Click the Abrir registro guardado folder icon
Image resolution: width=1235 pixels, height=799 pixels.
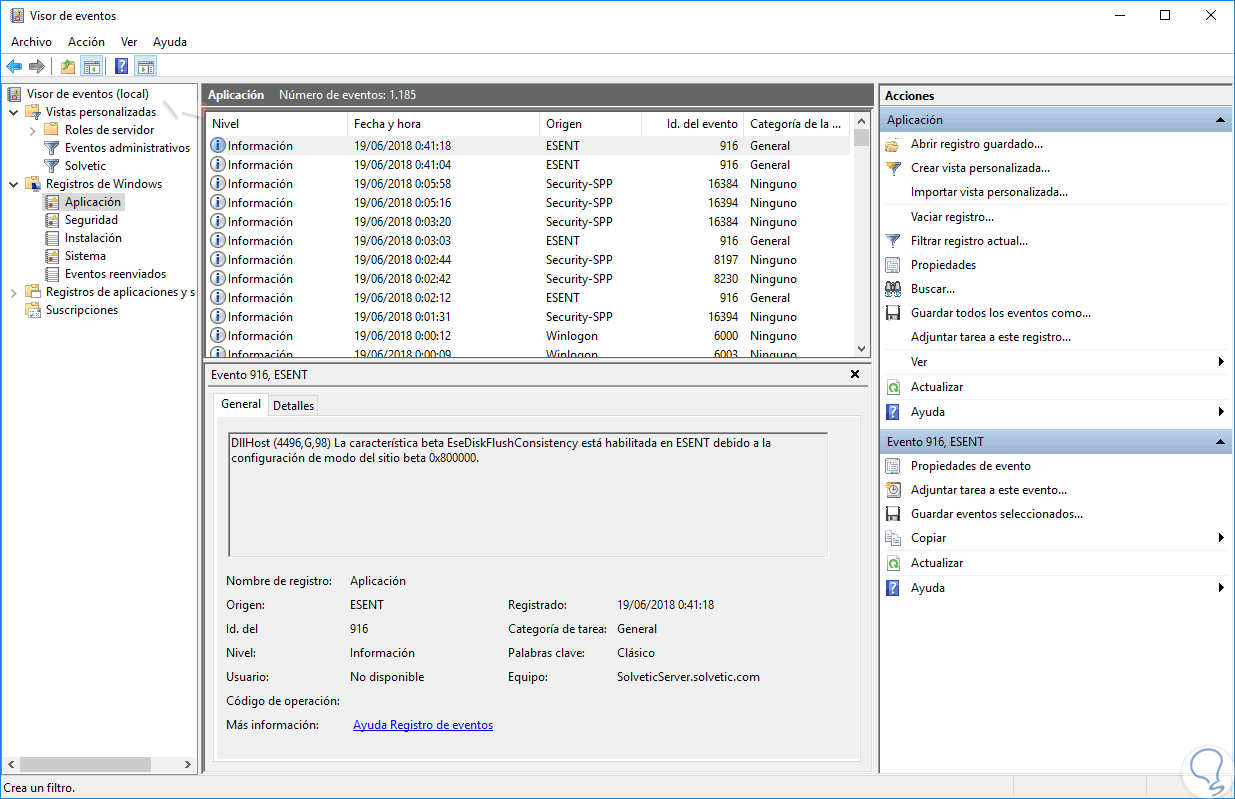click(893, 144)
